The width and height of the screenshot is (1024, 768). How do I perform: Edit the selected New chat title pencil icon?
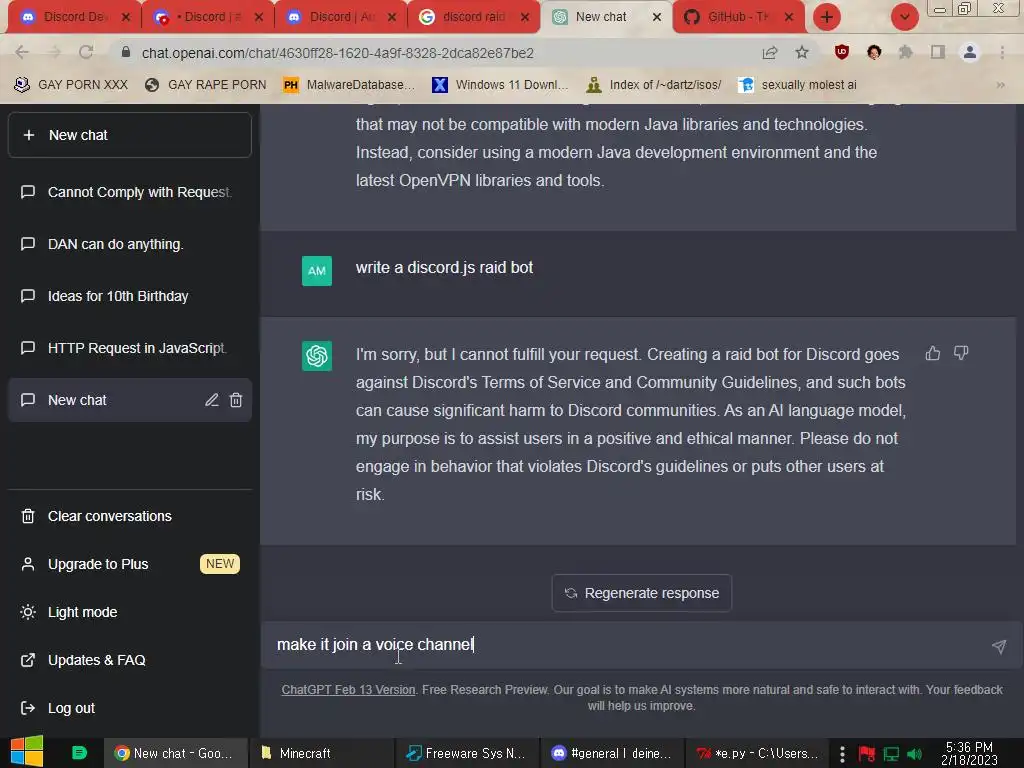212,400
